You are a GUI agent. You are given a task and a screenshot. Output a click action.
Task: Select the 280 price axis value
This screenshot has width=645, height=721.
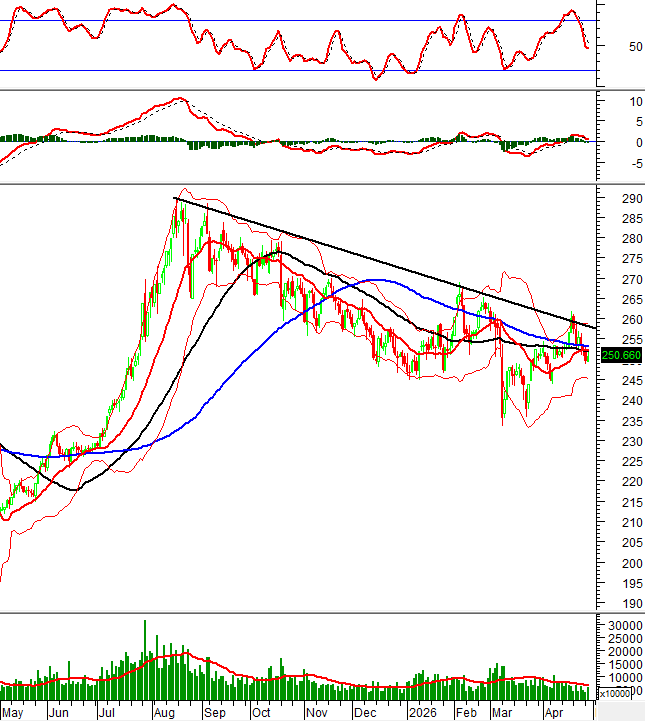(x=632, y=239)
